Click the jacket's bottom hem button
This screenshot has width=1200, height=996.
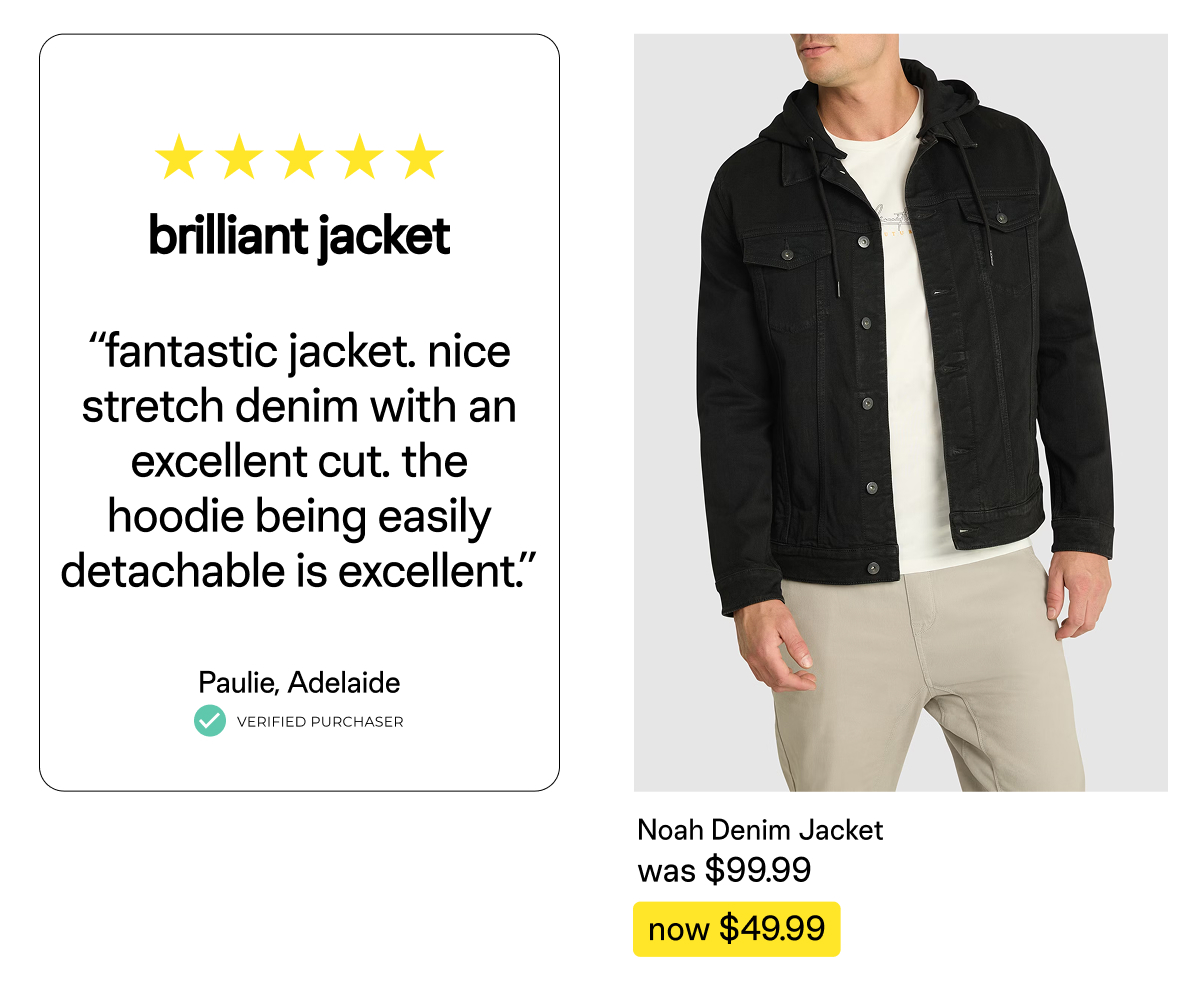[x=872, y=568]
